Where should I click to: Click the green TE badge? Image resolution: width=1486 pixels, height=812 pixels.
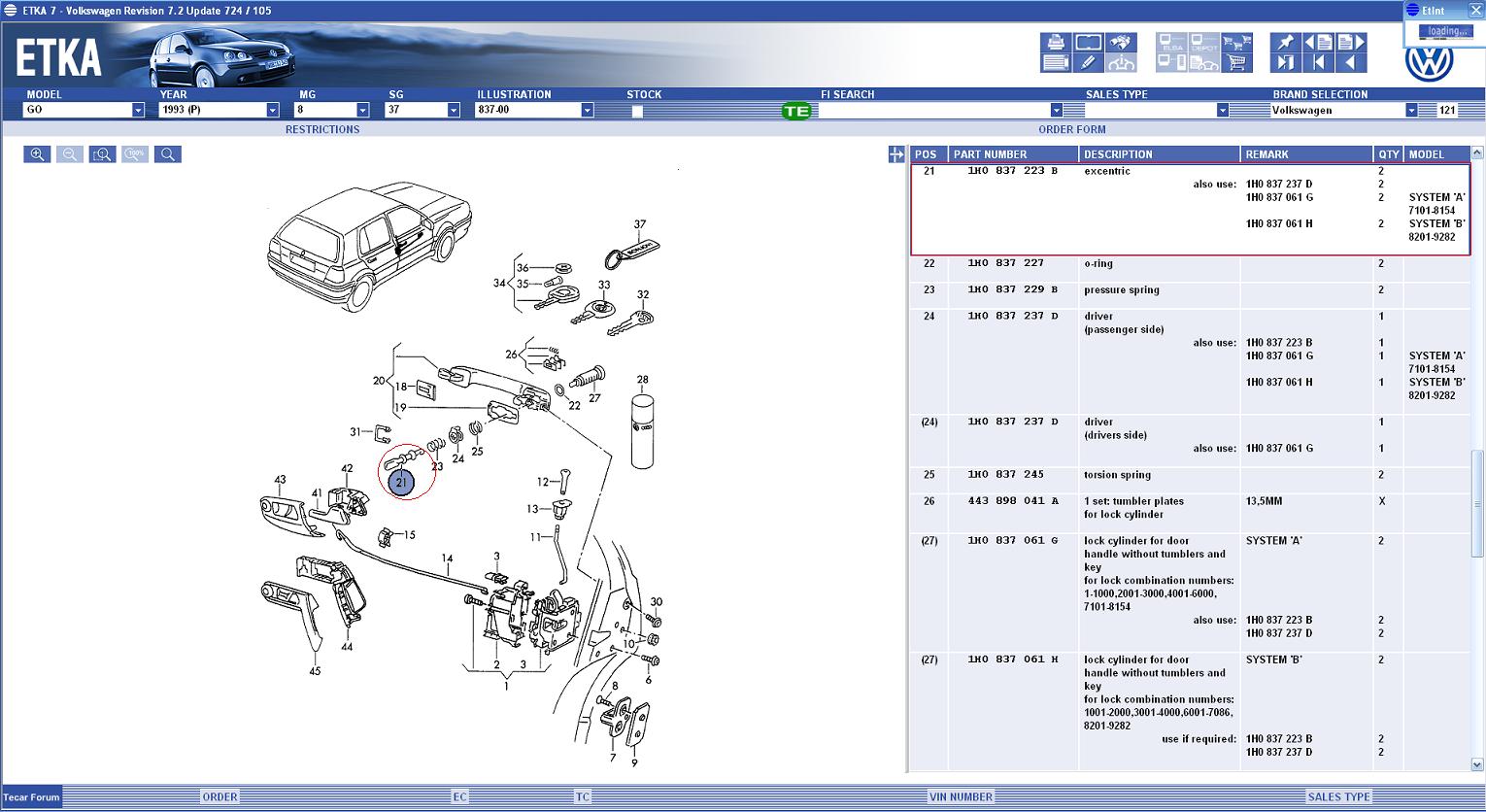(796, 111)
